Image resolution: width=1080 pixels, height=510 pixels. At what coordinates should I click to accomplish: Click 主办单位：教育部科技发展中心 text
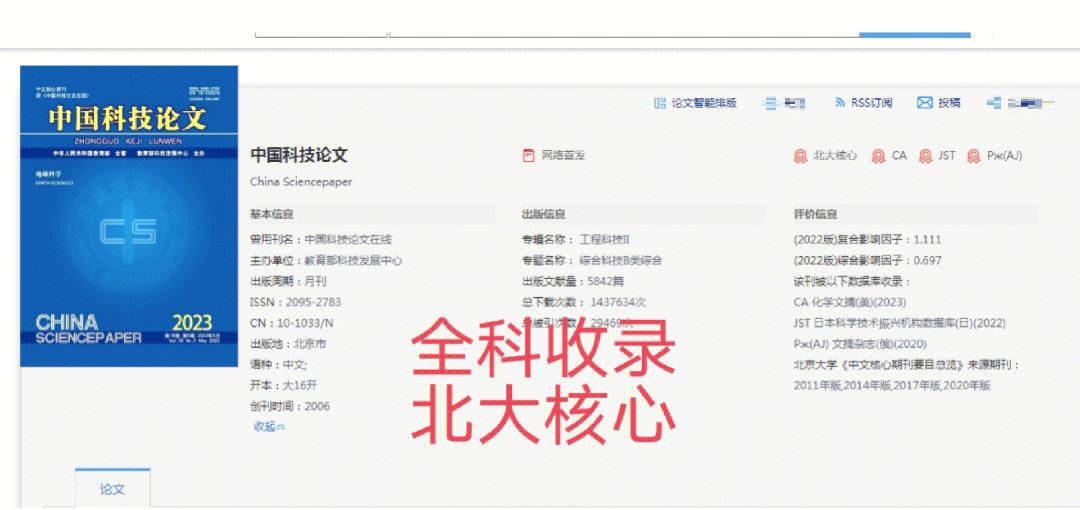pos(326,261)
